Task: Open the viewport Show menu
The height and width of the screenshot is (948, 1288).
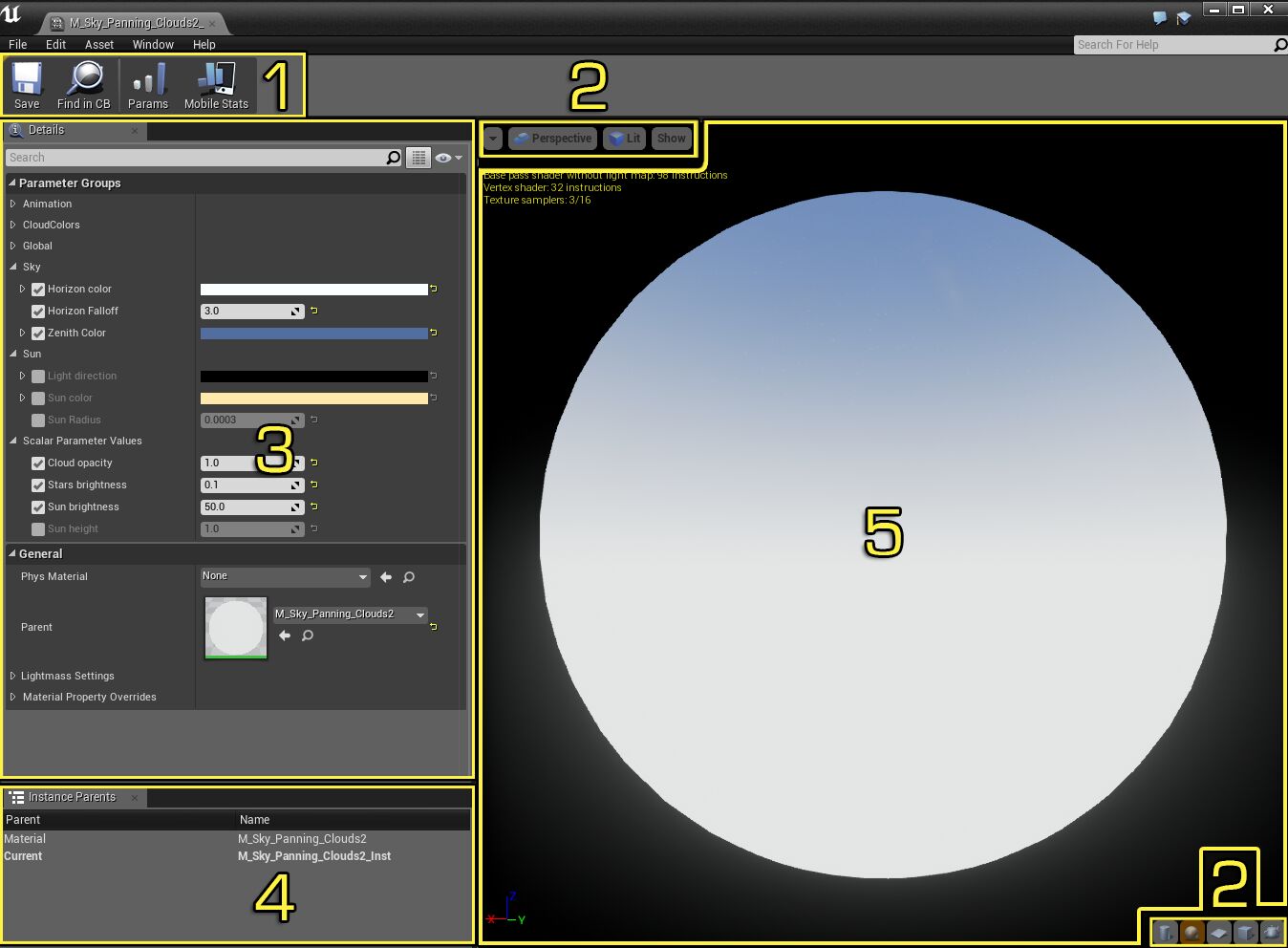Action: tap(671, 138)
